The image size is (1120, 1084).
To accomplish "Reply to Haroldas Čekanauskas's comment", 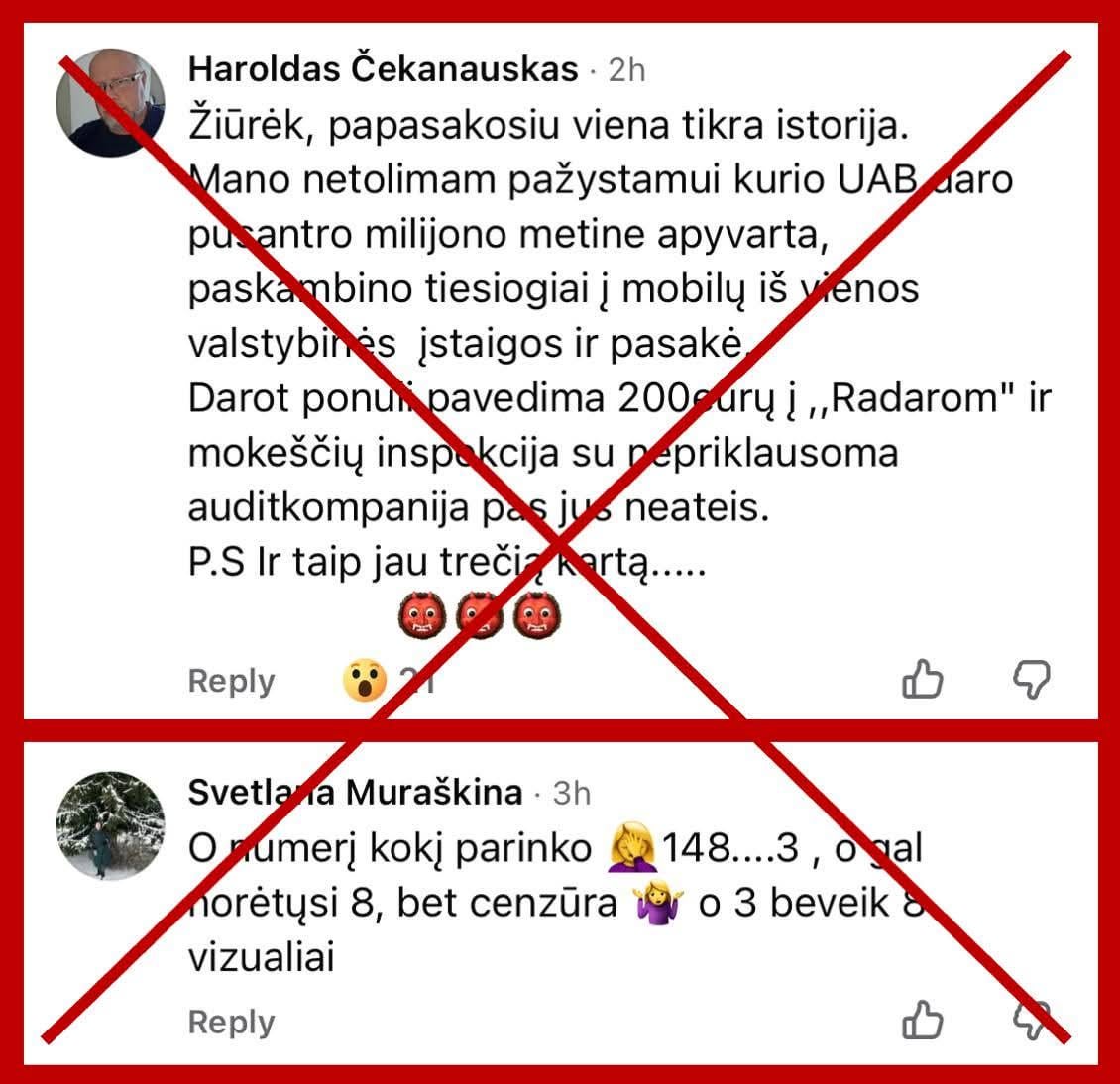I will pos(231,681).
